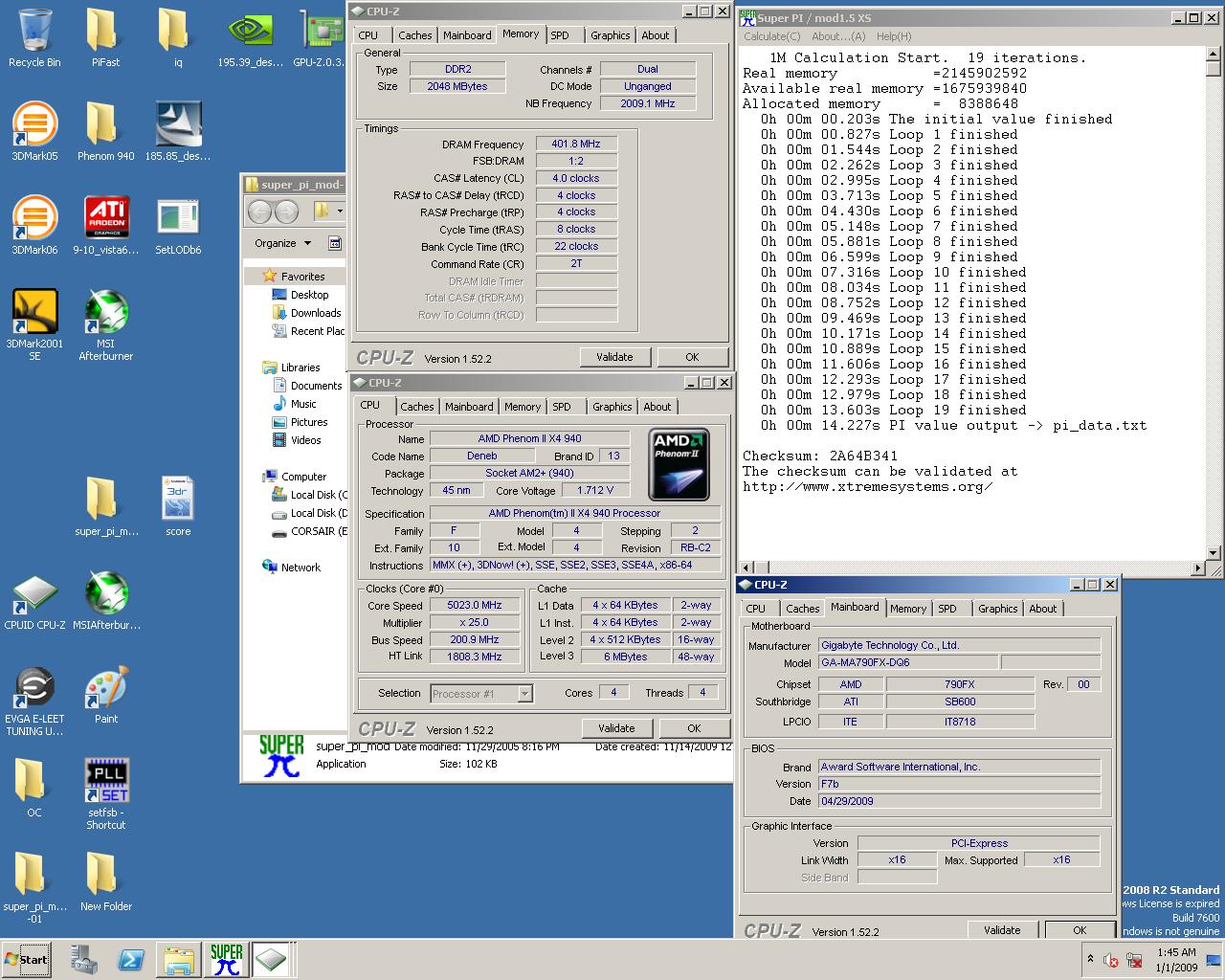Select Caches tab in top CPU-Z window
Image resolution: width=1225 pixels, height=980 pixels.
tap(414, 35)
